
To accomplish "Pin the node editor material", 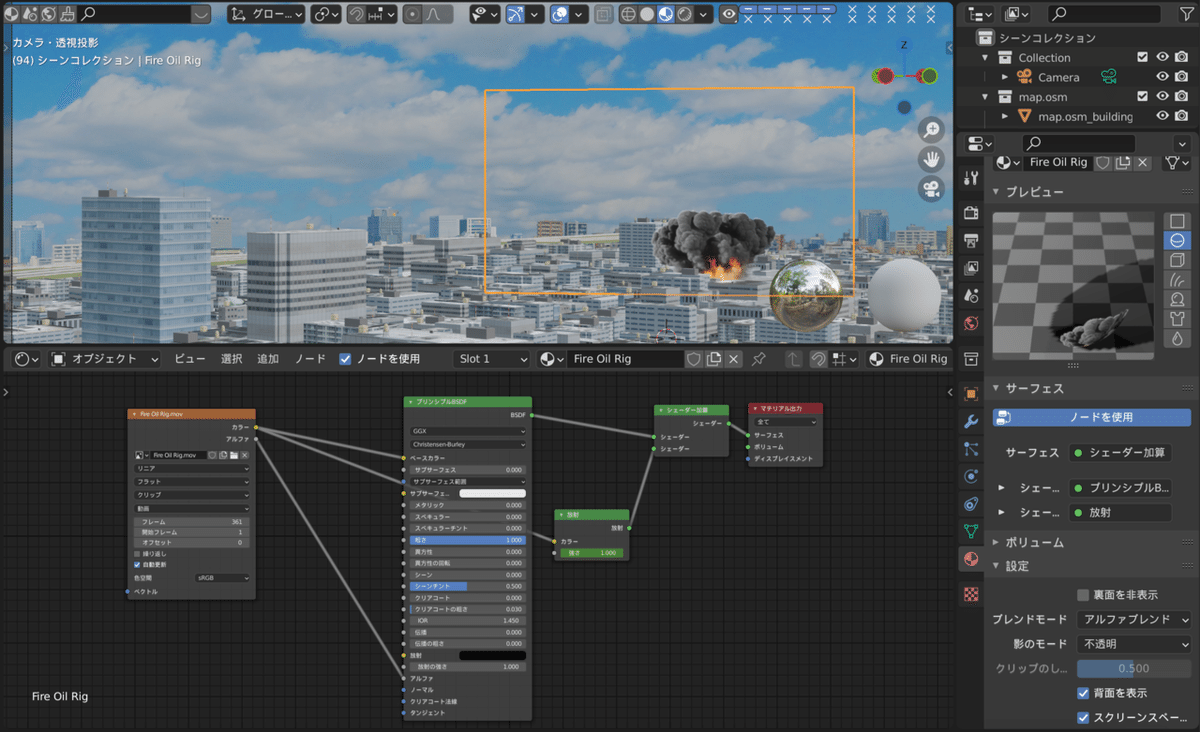I will pyautogui.click(x=759, y=359).
